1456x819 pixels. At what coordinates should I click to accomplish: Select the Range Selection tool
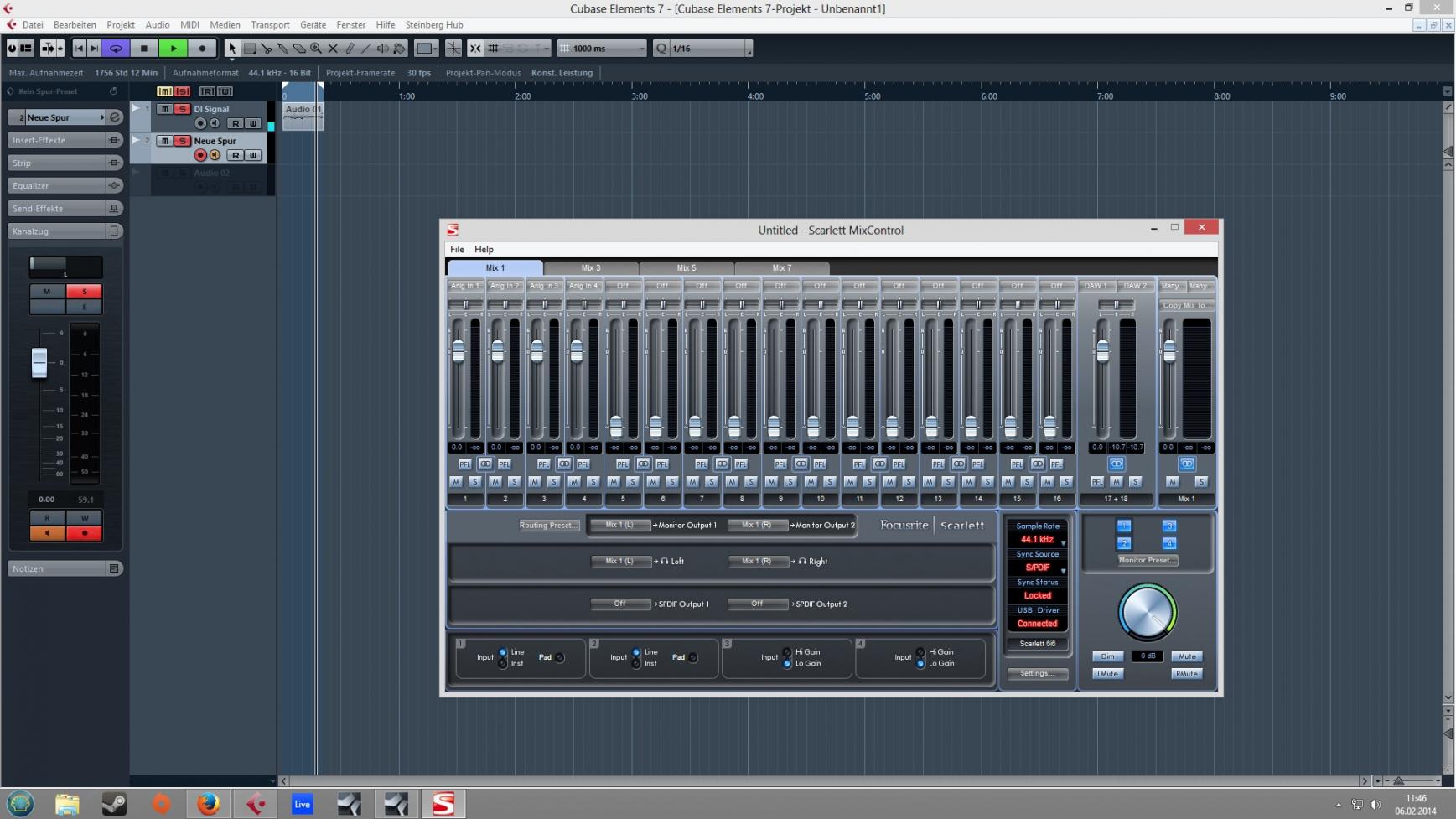click(249, 49)
